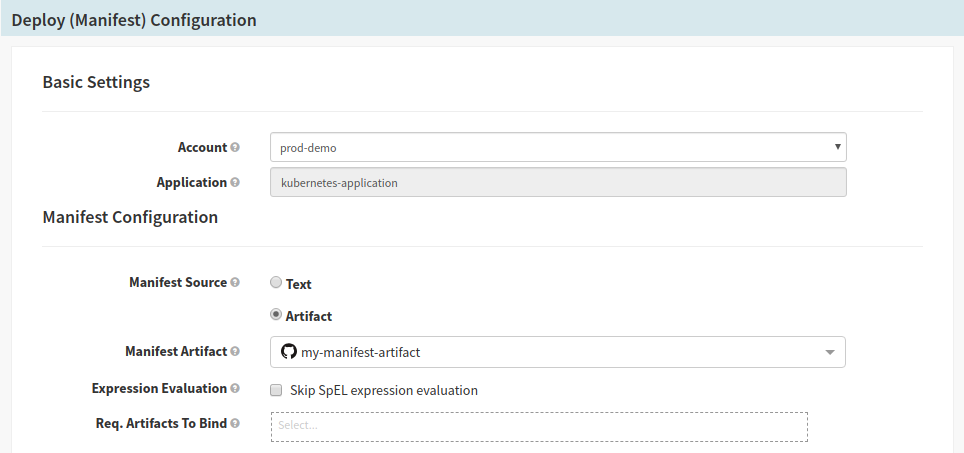
Task: Click the GitHub icon in the artifact selector
Action: (x=289, y=352)
